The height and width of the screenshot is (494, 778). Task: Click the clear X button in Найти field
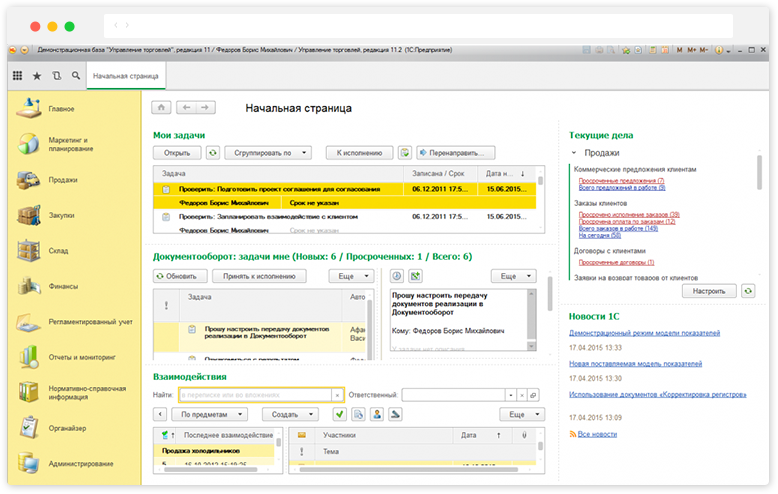pos(337,395)
